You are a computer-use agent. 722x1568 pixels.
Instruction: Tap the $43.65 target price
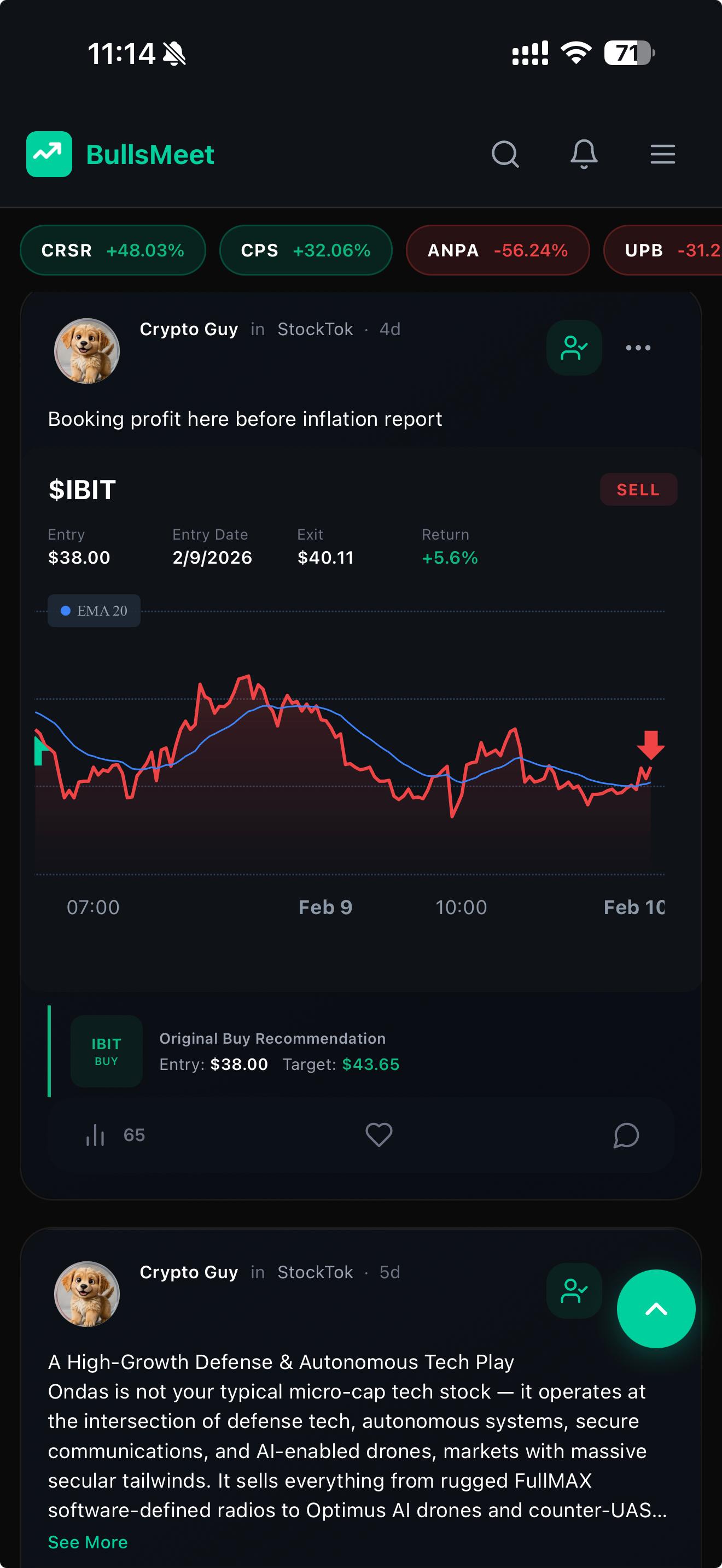[x=371, y=1064]
